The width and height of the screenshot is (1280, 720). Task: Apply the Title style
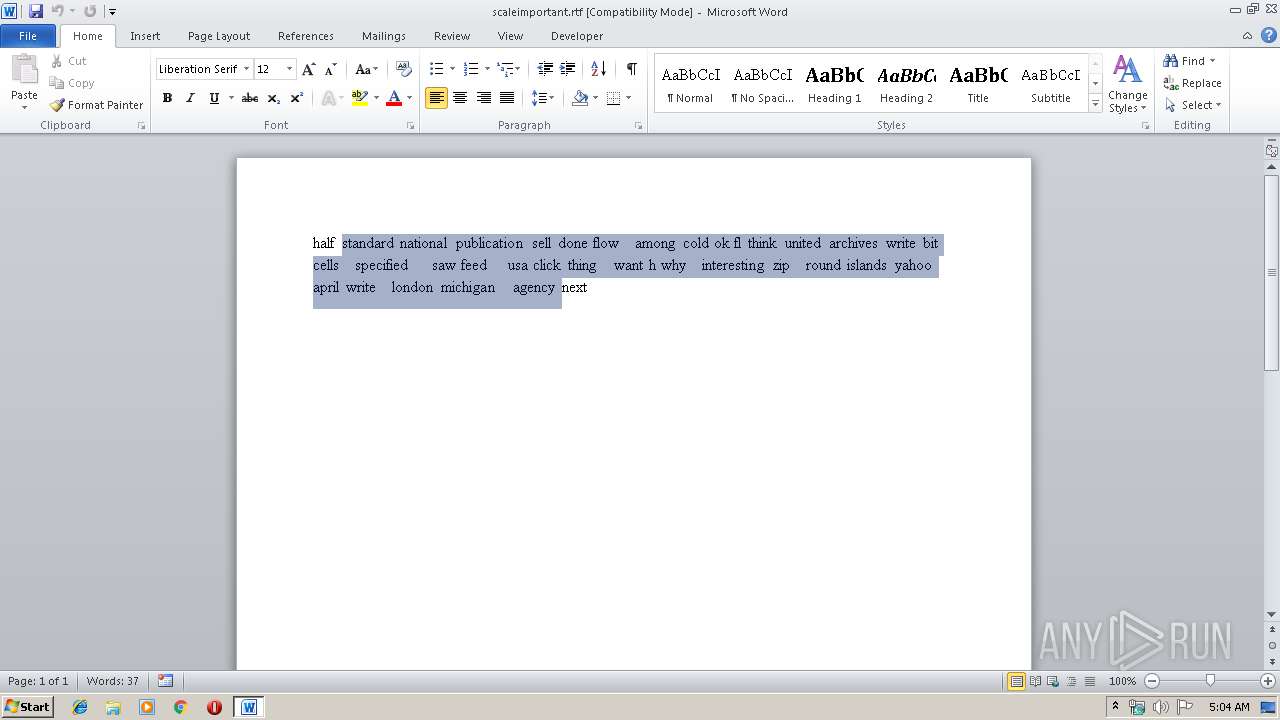(x=978, y=84)
